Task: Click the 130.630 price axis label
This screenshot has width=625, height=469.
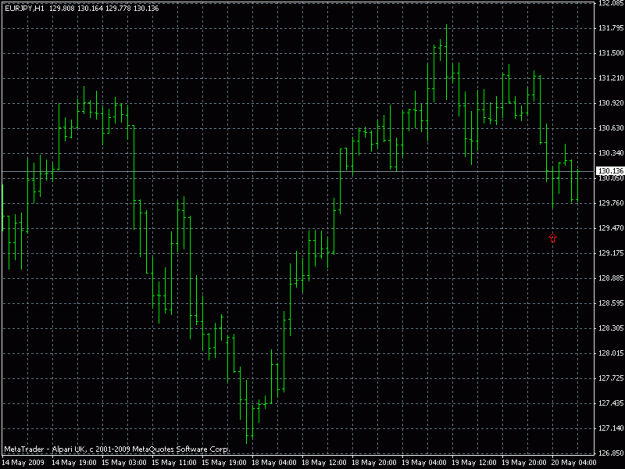Action: pos(611,128)
